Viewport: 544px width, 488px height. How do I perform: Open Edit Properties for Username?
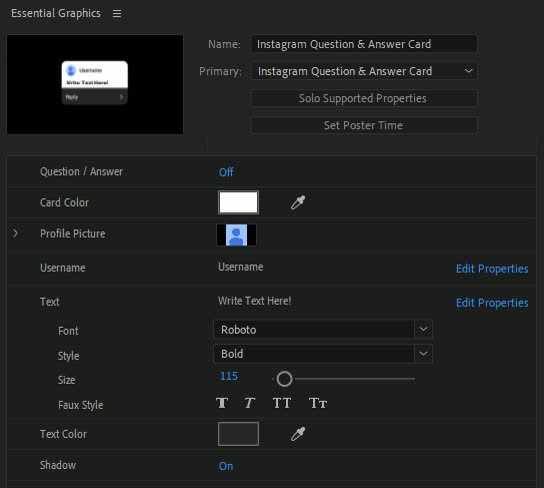pos(492,269)
